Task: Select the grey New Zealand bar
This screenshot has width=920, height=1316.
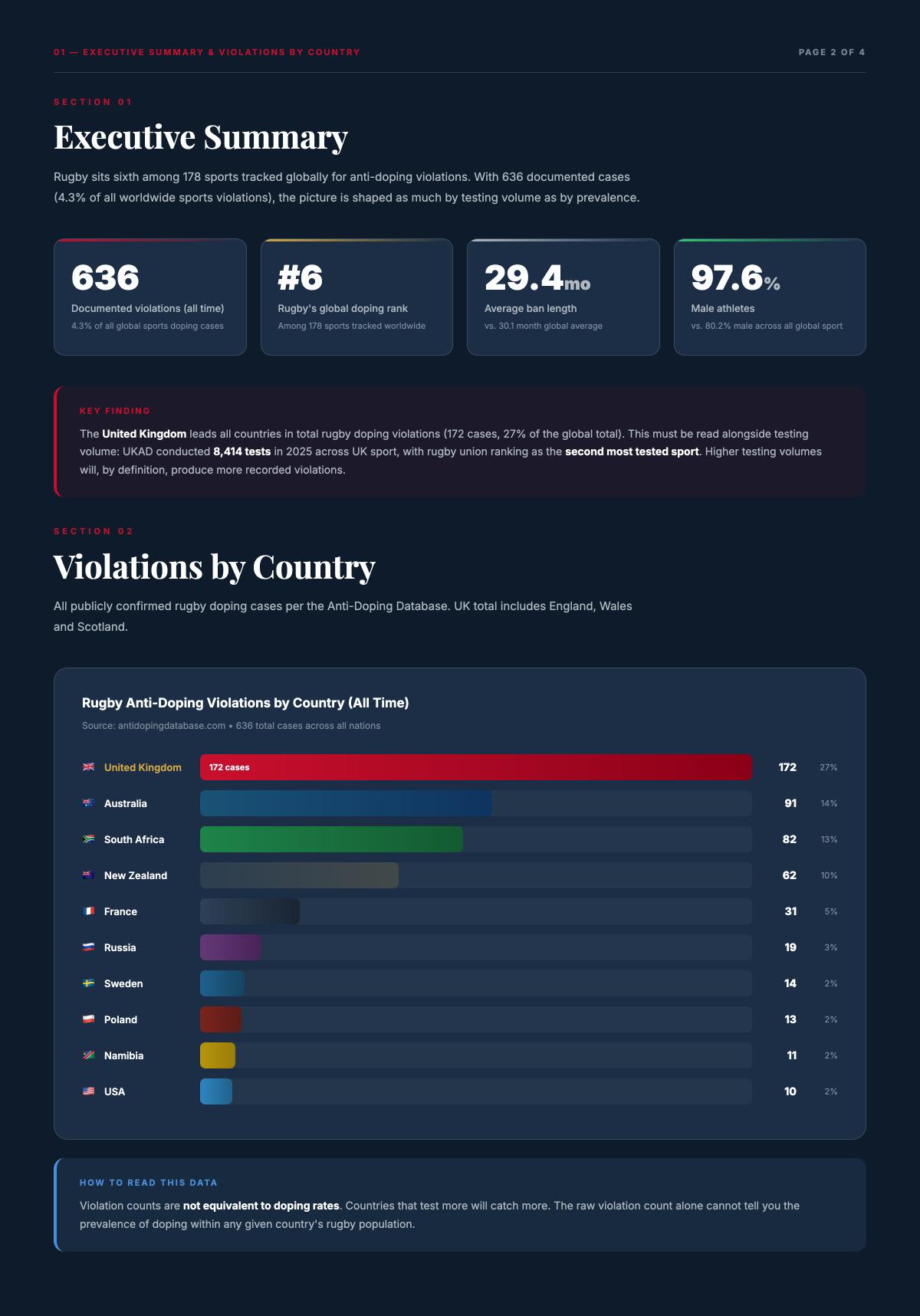Action: coord(299,875)
